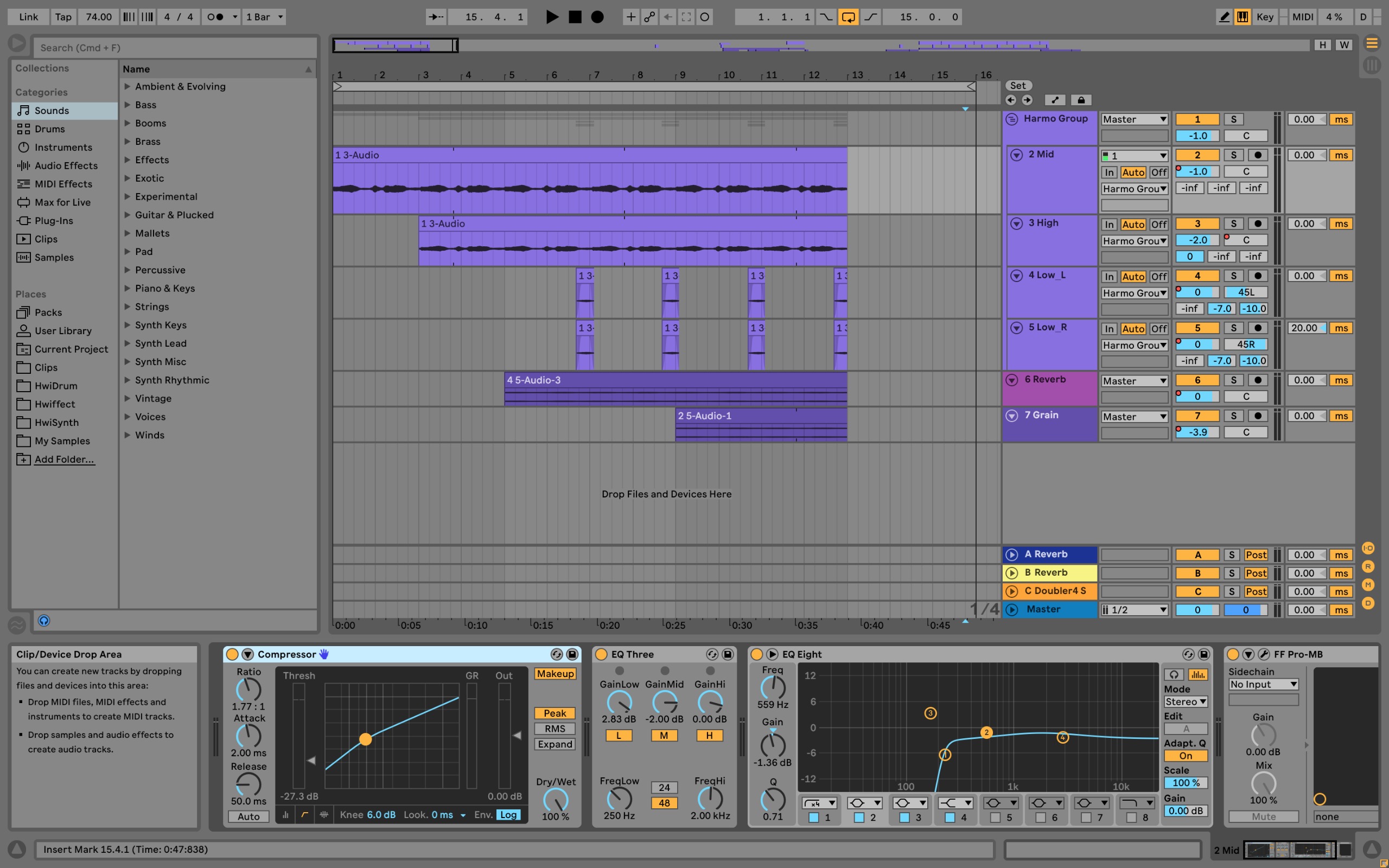Enable Follow playback button

tap(436, 17)
